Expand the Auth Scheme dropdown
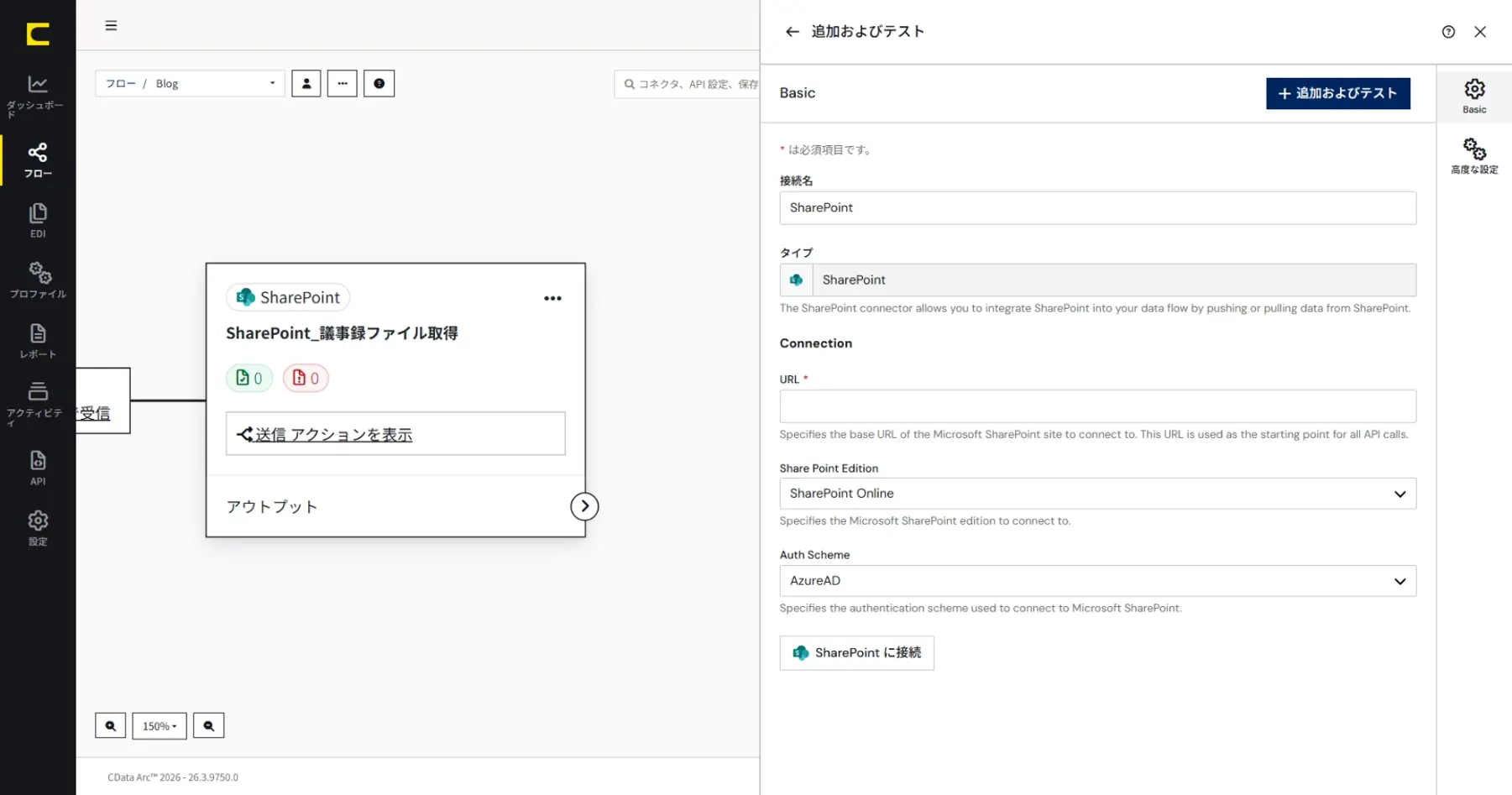Screen dimensions: 1512x795 click(1097, 581)
